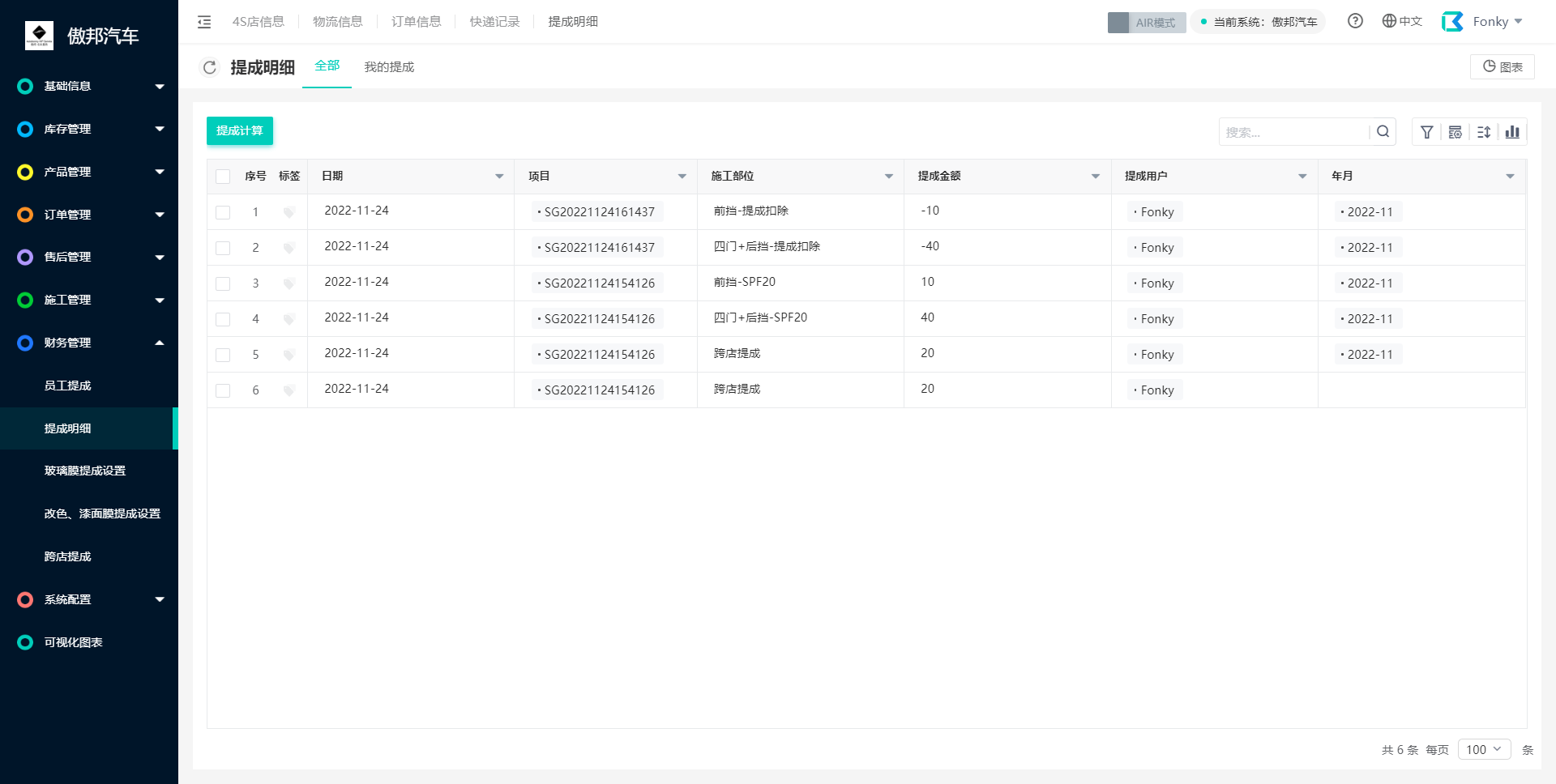Viewport: 1556px width, 784px height.
Task: Switch language via 中文 globe icon
Action: [1402, 21]
